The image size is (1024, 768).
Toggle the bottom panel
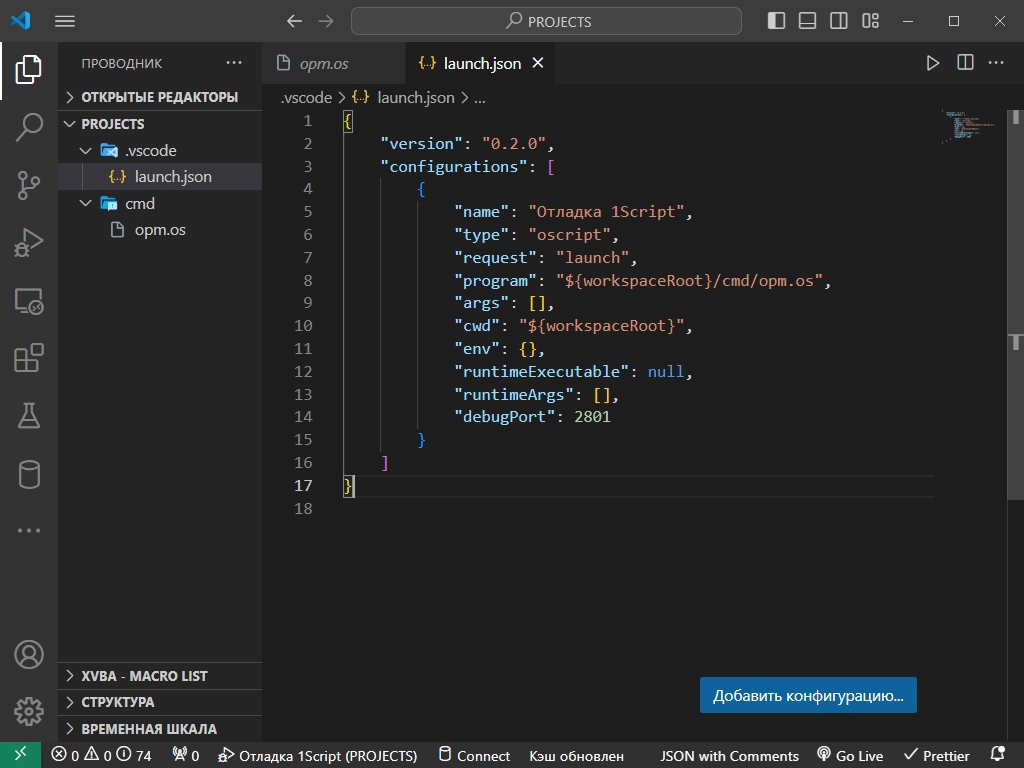coord(807,21)
